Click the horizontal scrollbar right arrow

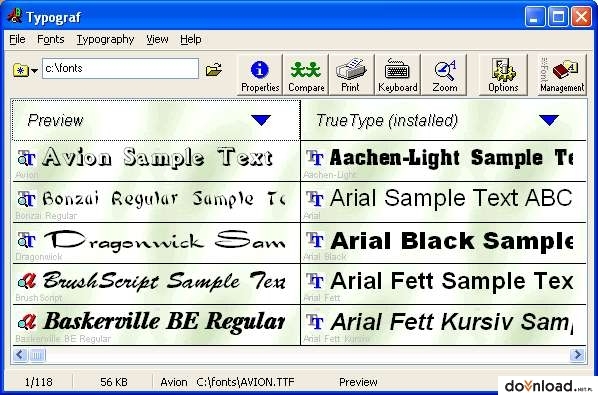[577, 355]
